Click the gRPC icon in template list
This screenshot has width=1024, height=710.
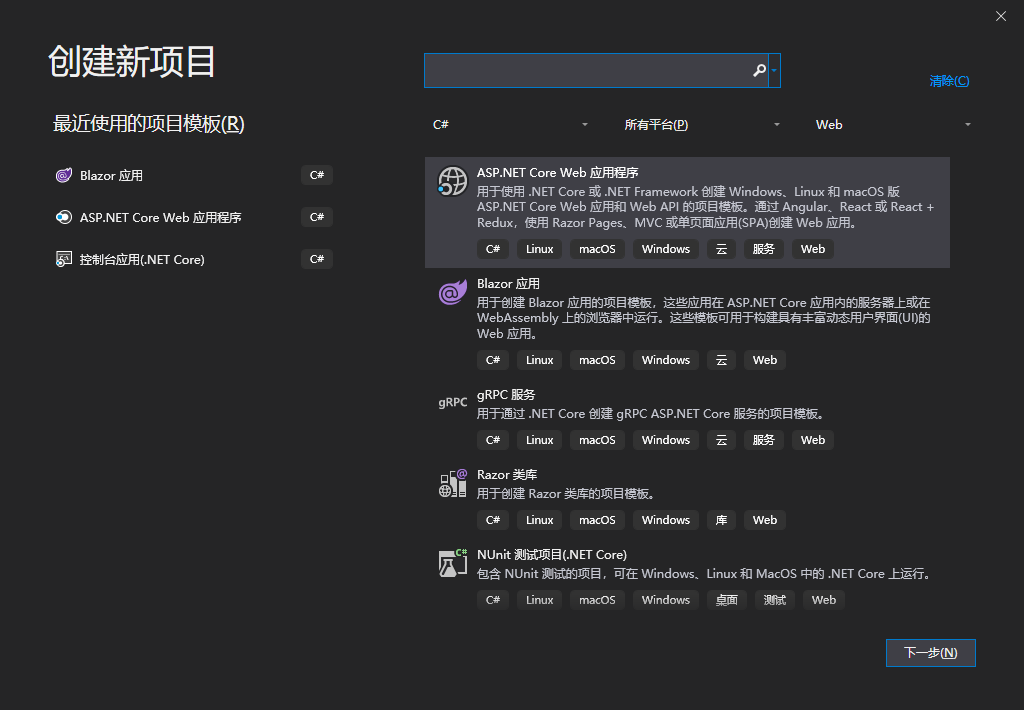pos(453,402)
